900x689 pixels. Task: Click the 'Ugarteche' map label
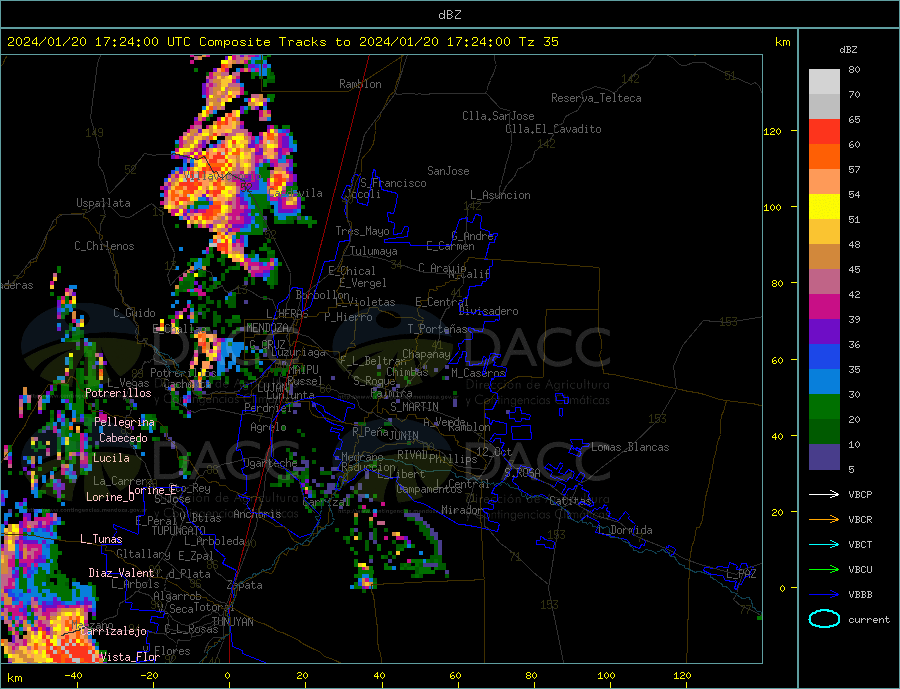coord(270,463)
